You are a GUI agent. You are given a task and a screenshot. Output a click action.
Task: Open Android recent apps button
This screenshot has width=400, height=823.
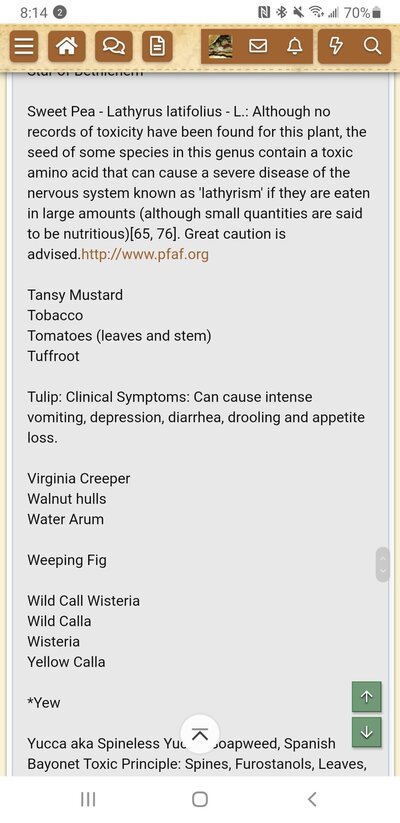[x=88, y=799]
